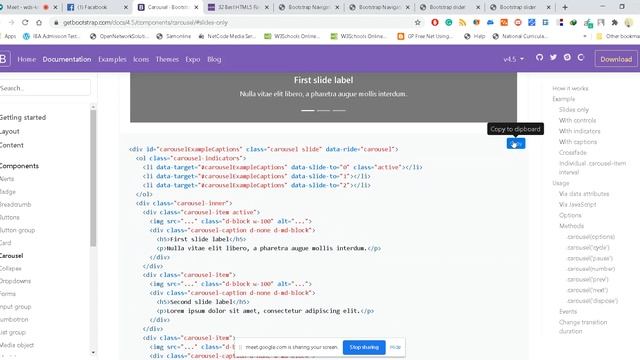Switch to the Meet browser tab
The height and width of the screenshot is (360, 640).
pos(29,7)
